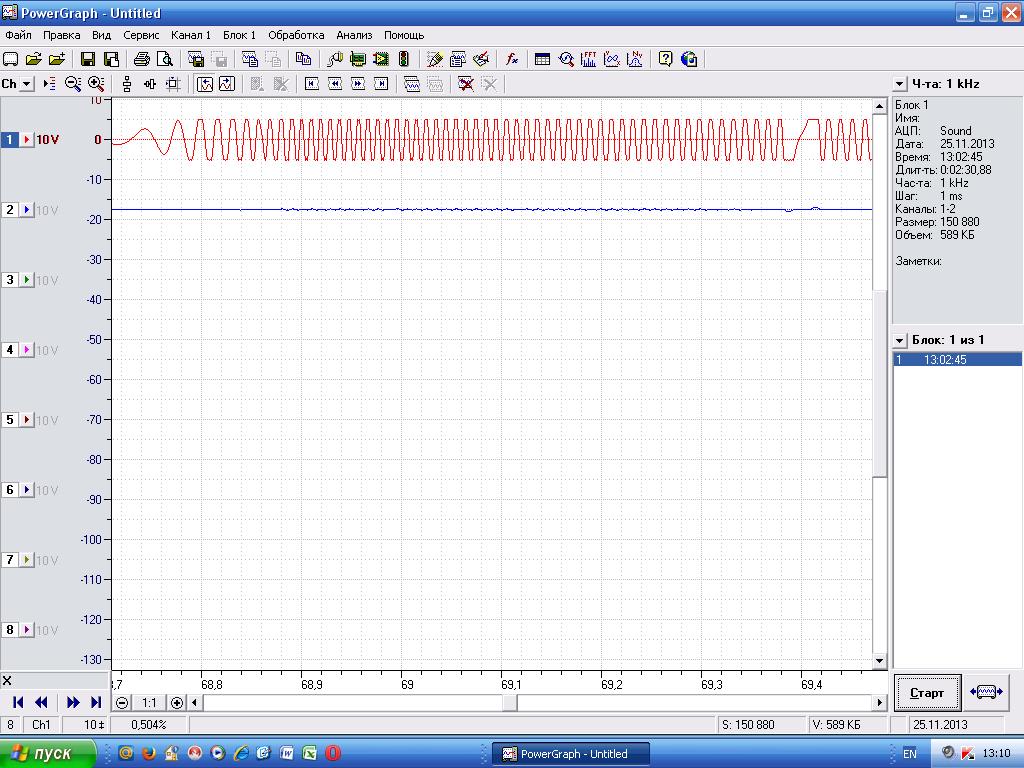Enable channel 3 in the channel list
The width and height of the screenshot is (1024, 768).
10,280
